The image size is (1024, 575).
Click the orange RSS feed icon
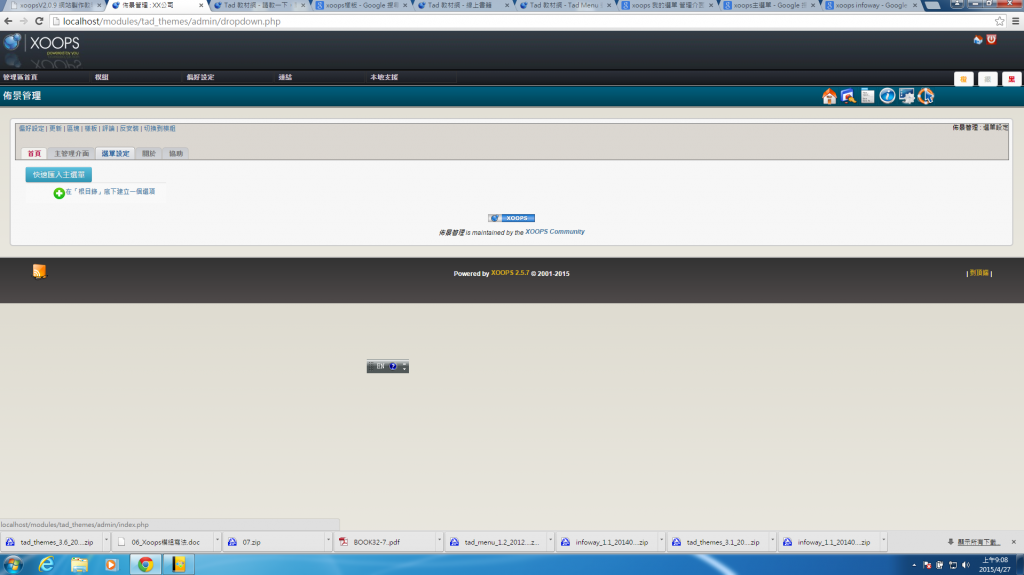pyautogui.click(x=39, y=271)
